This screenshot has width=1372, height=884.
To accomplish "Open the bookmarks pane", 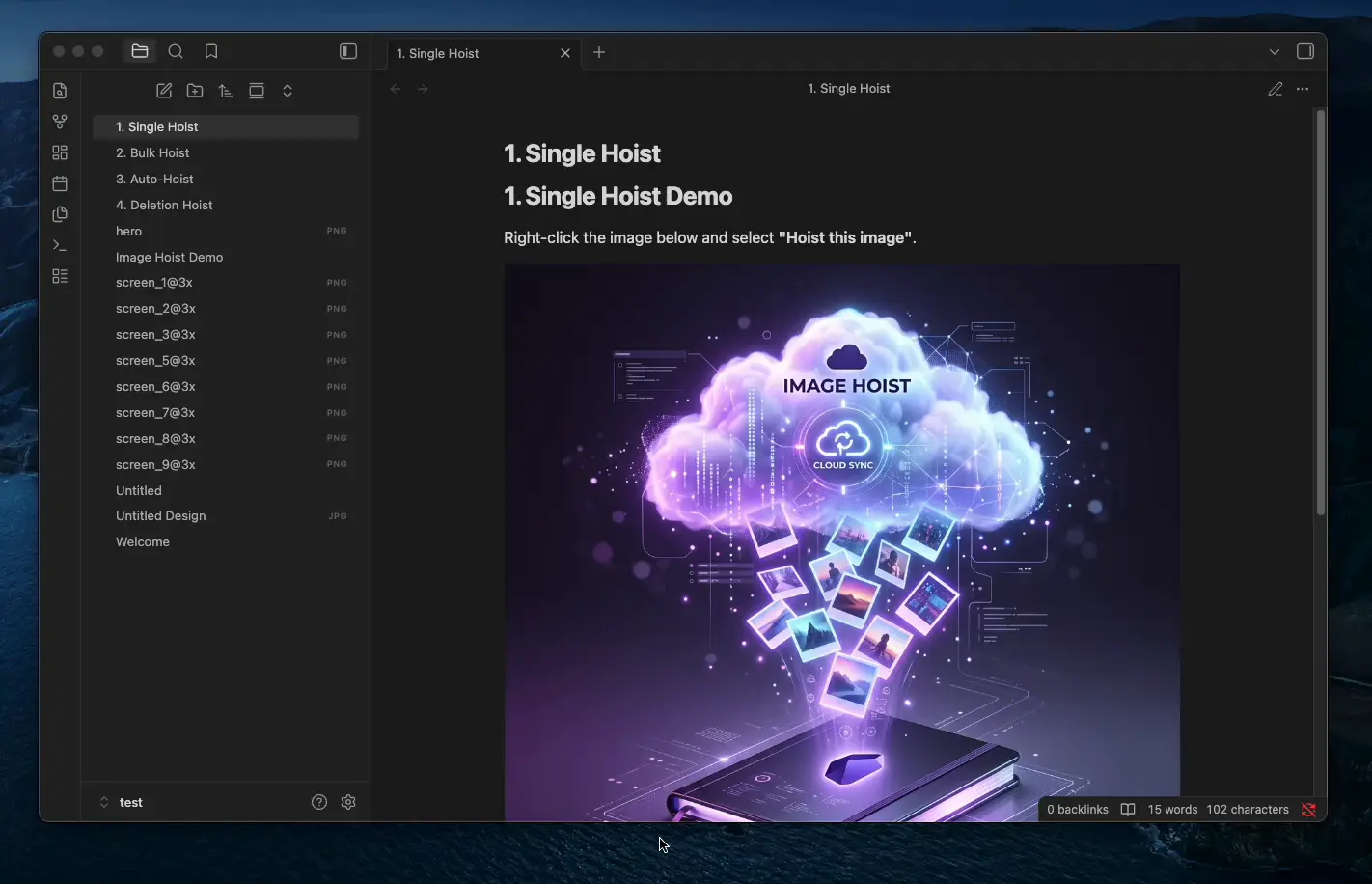I will point(211,51).
